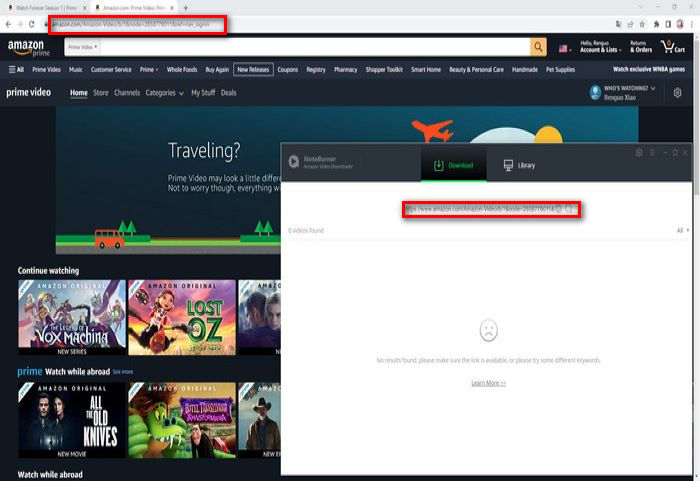Open the Pet Supplies nav link
The image size is (700, 481).
click(560, 69)
